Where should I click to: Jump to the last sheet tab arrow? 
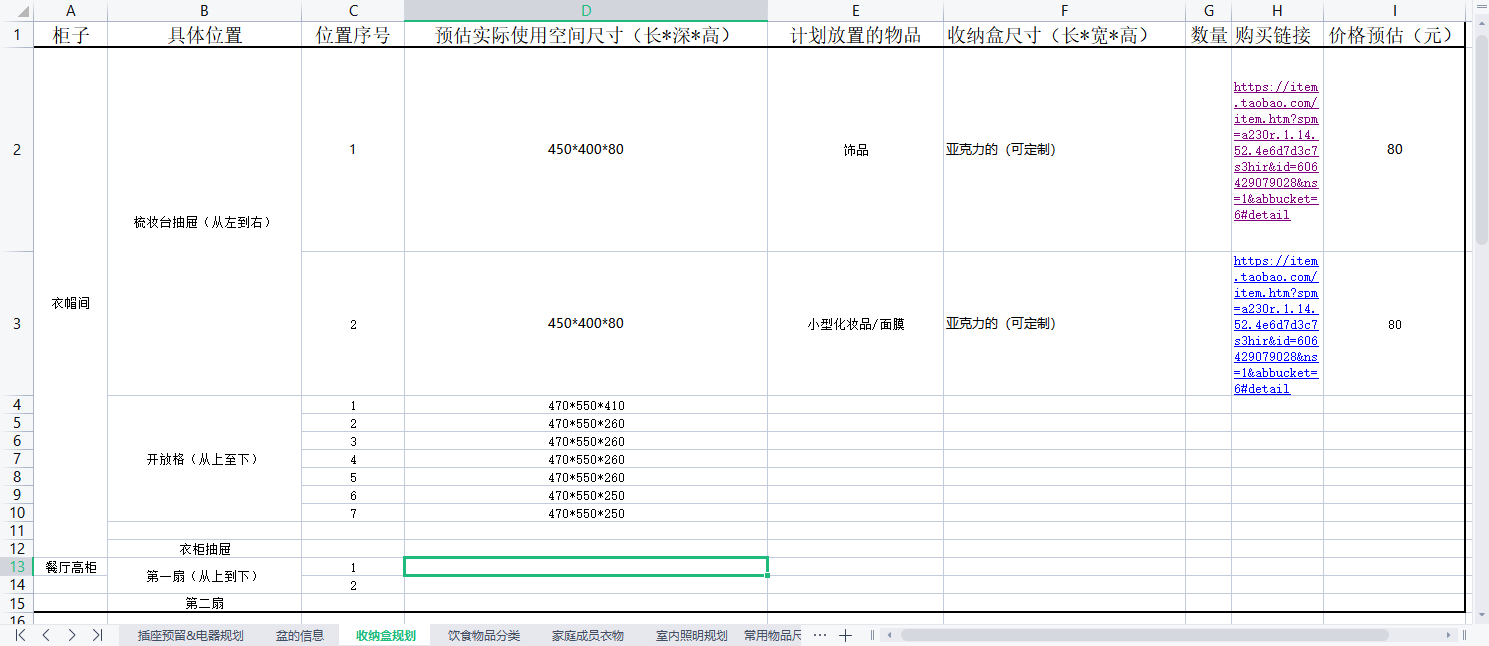coord(97,635)
